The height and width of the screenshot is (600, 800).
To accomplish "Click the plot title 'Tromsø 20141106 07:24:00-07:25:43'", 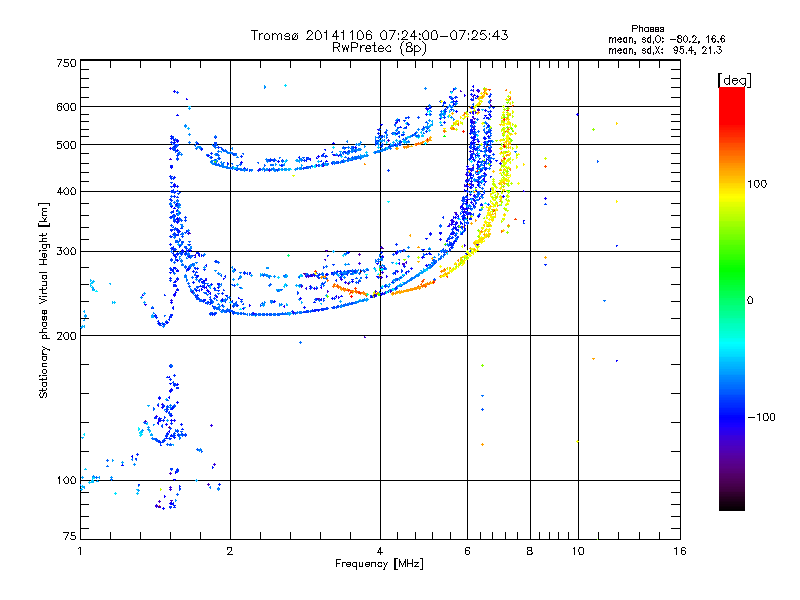I will tap(379, 35).
